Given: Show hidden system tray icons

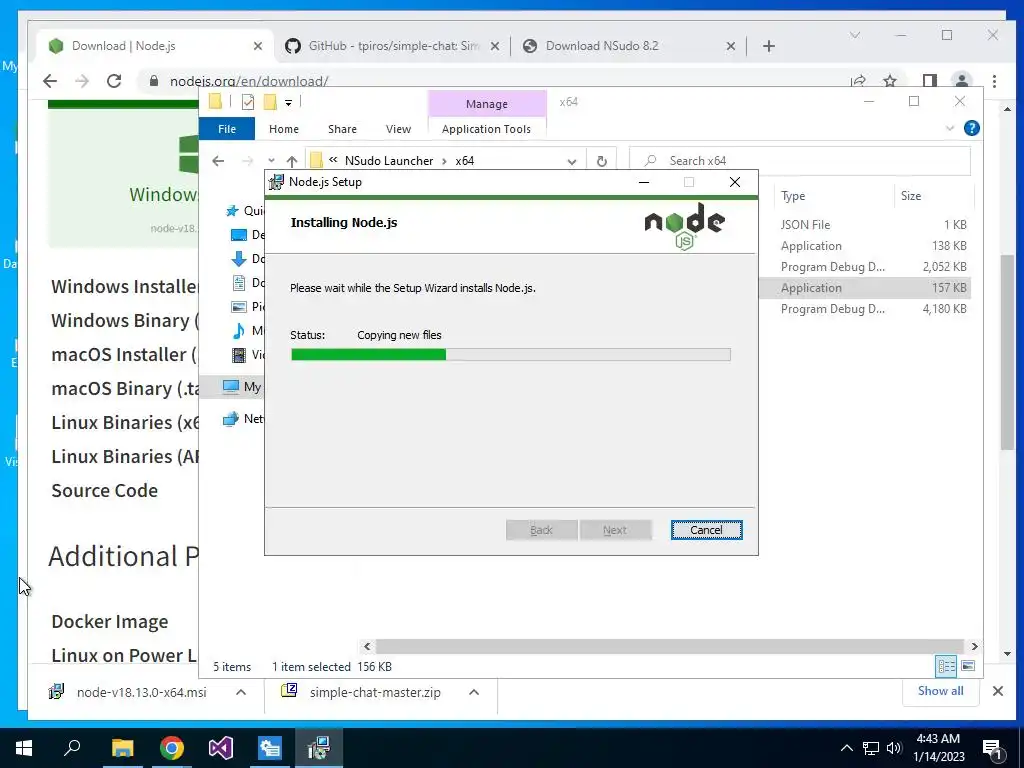Looking at the screenshot, I should (x=846, y=748).
